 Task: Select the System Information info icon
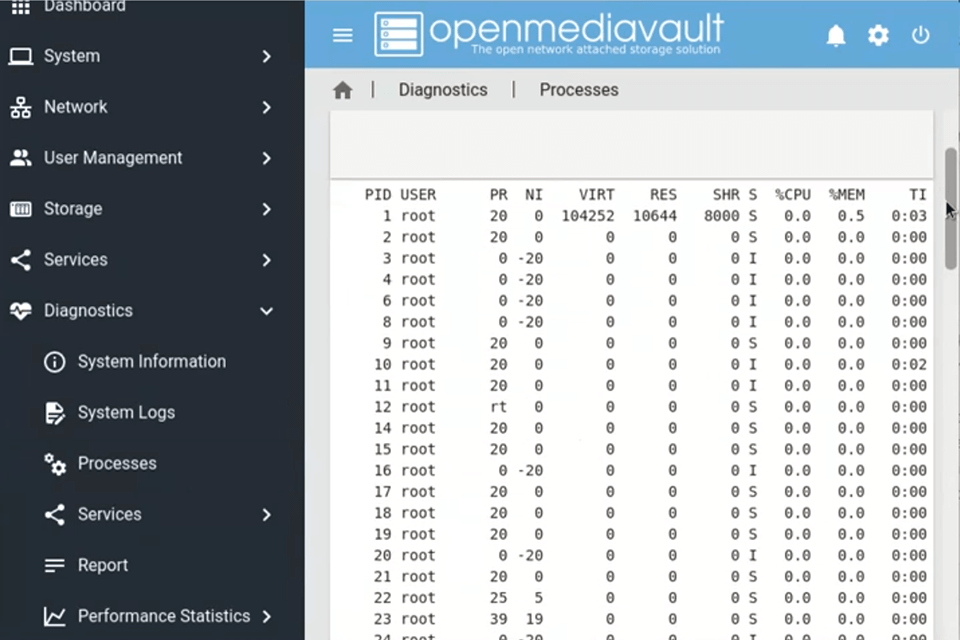pos(54,361)
